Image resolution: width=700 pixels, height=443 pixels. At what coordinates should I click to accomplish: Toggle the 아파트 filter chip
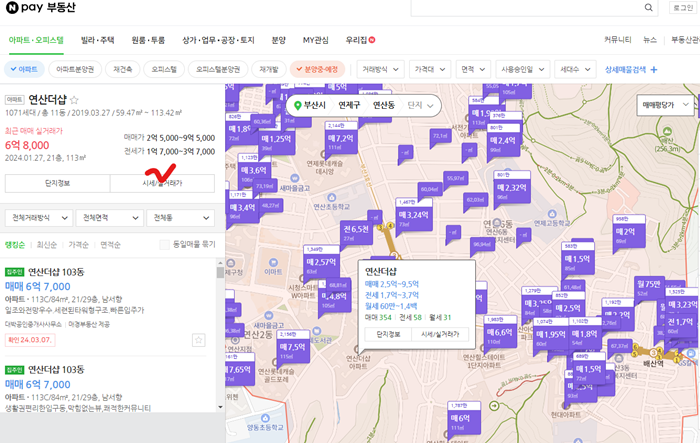pyautogui.click(x=24, y=70)
